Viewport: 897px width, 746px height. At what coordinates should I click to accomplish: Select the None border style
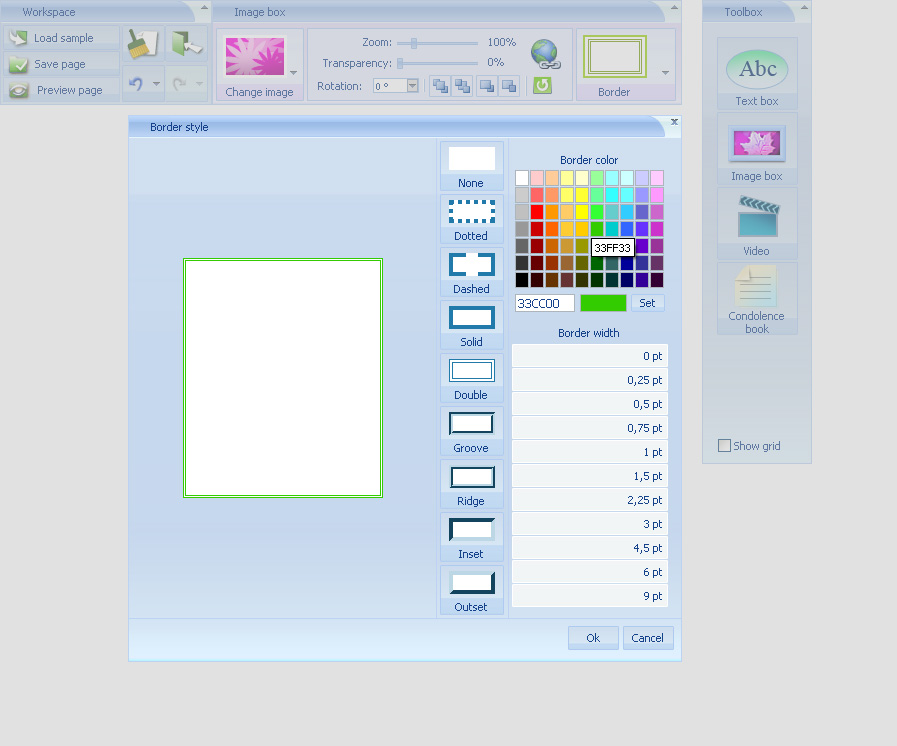click(x=471, y=166)
